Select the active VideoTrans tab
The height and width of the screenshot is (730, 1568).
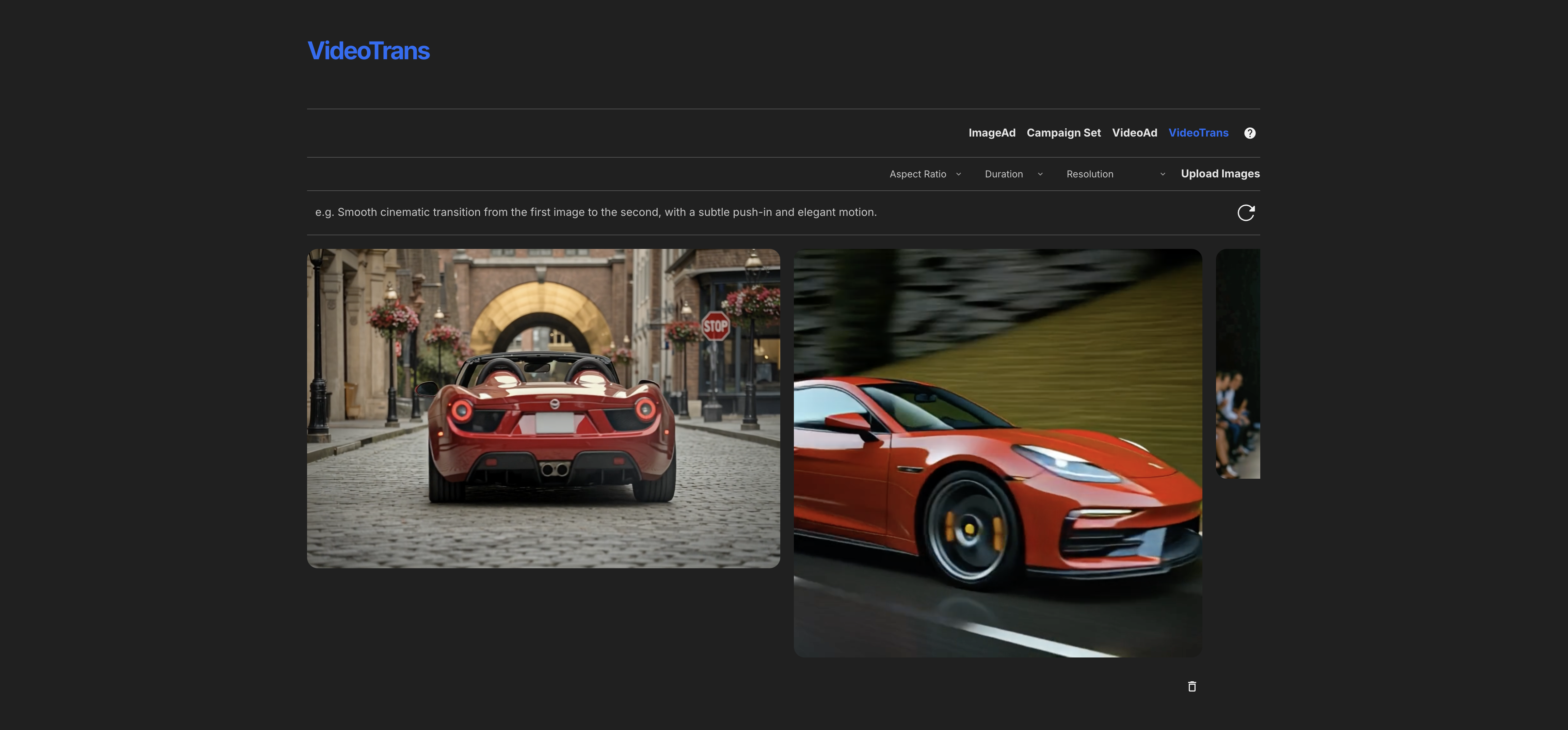click(x=1199, y=132)
